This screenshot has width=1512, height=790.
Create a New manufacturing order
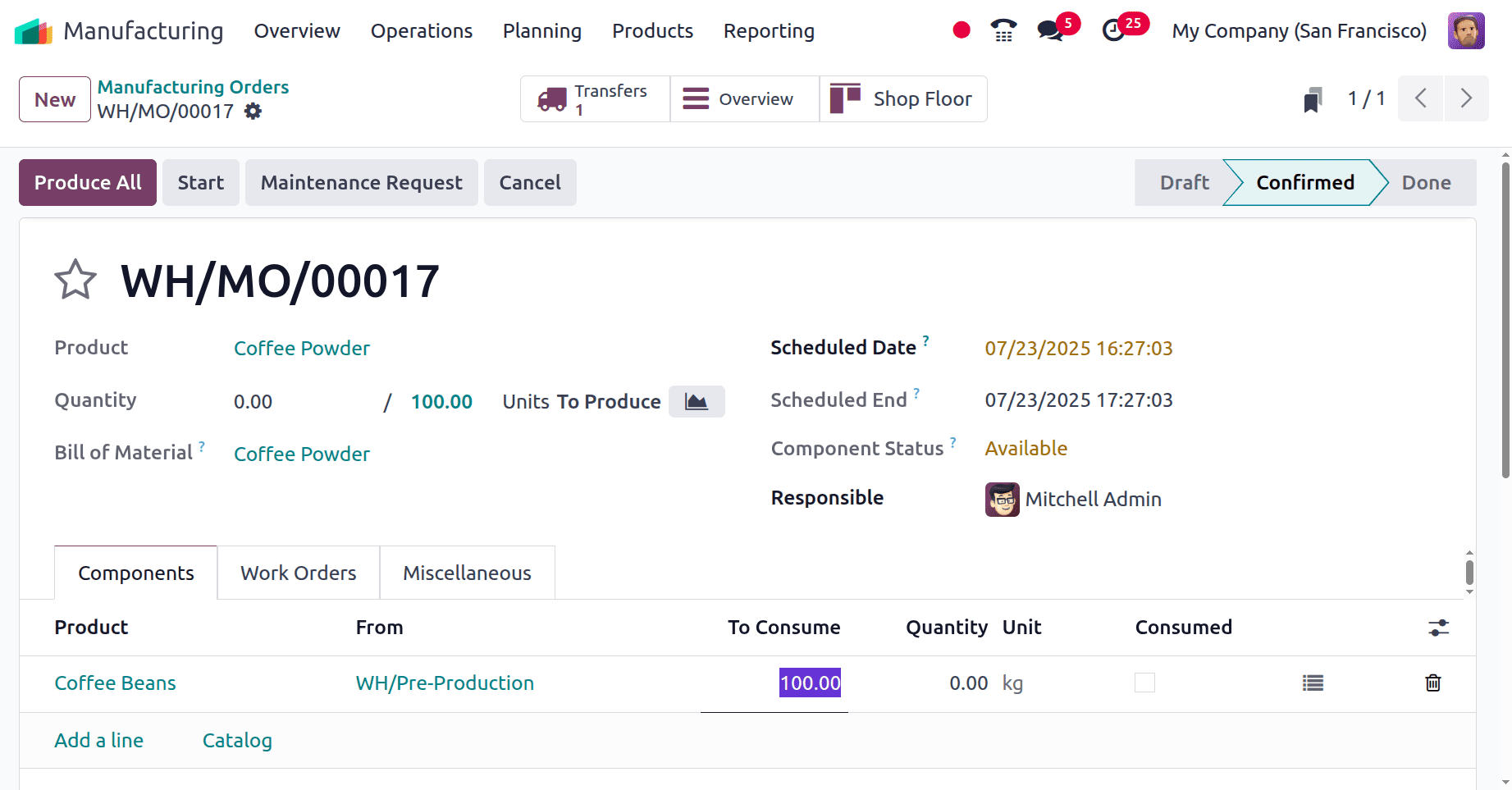[x=55, y=99]
